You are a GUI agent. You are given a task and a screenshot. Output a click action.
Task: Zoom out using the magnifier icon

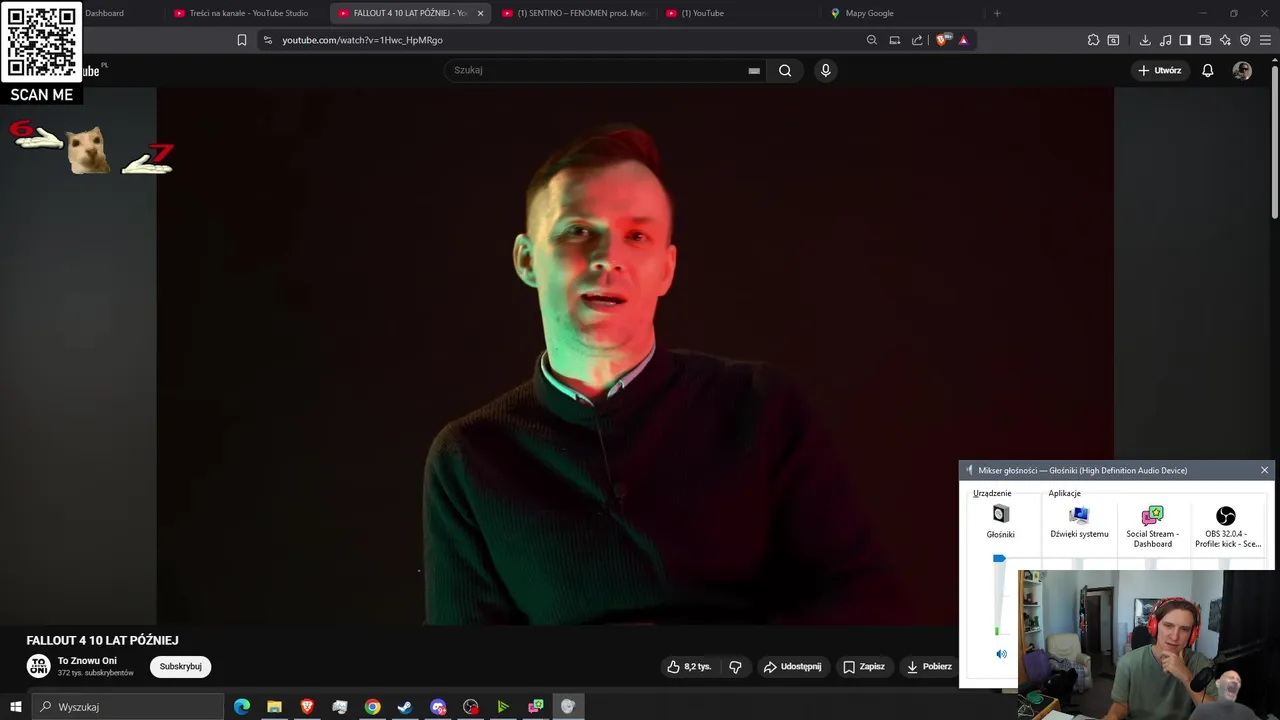coord(872,40)
